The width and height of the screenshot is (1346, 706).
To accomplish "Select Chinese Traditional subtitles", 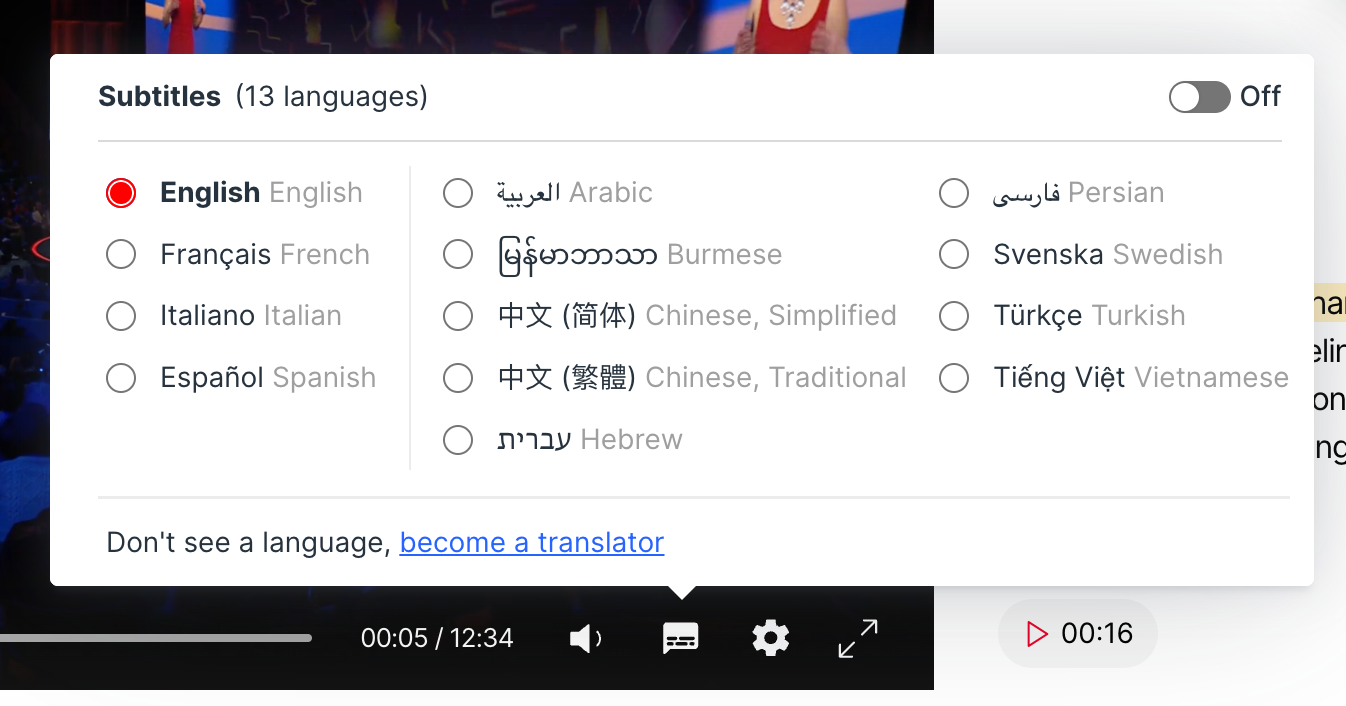I will coord(458,378).
